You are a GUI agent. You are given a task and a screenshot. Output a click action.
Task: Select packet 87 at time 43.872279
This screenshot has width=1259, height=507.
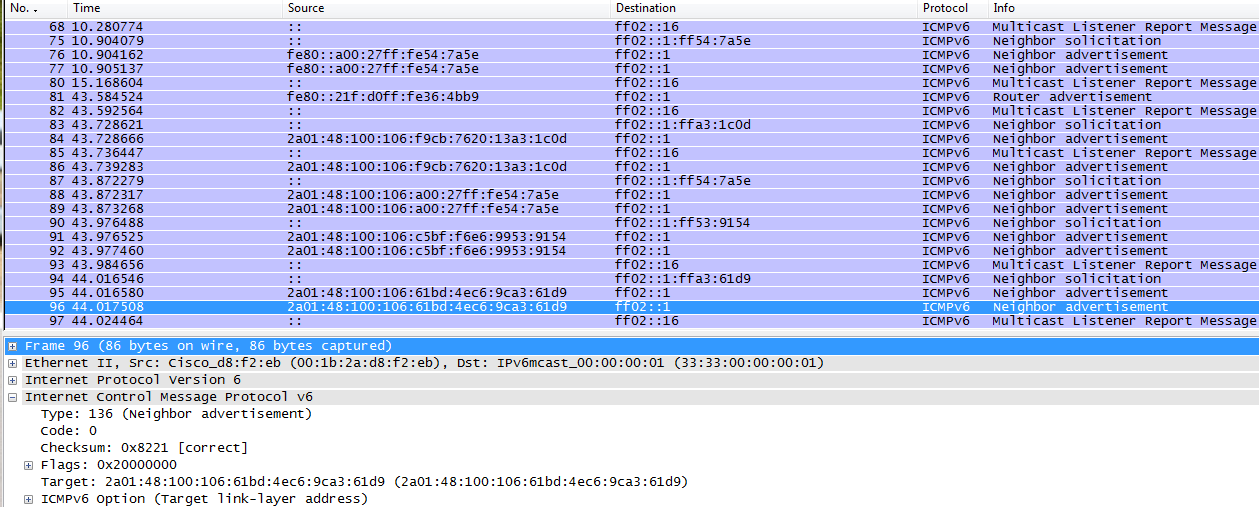pyautogui.click(x=630, y=181)
